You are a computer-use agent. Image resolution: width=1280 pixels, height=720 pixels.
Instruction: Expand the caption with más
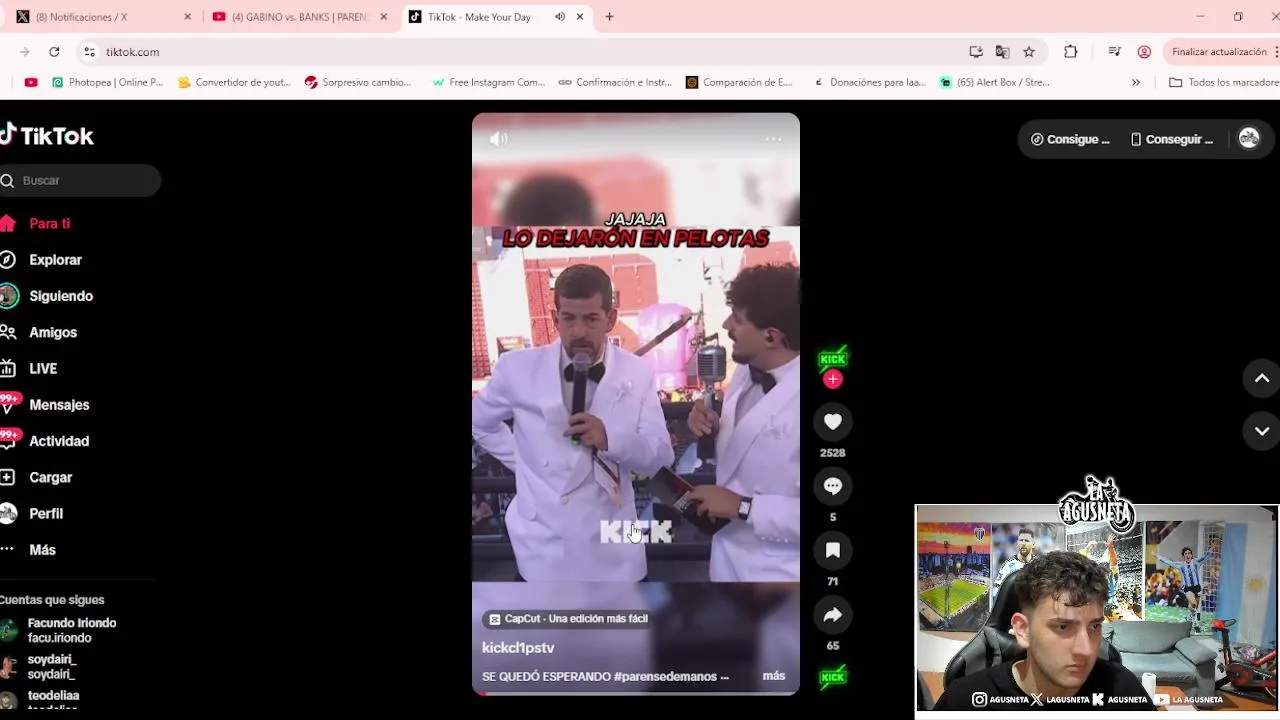pyautogui.click(x=774, y=676)
